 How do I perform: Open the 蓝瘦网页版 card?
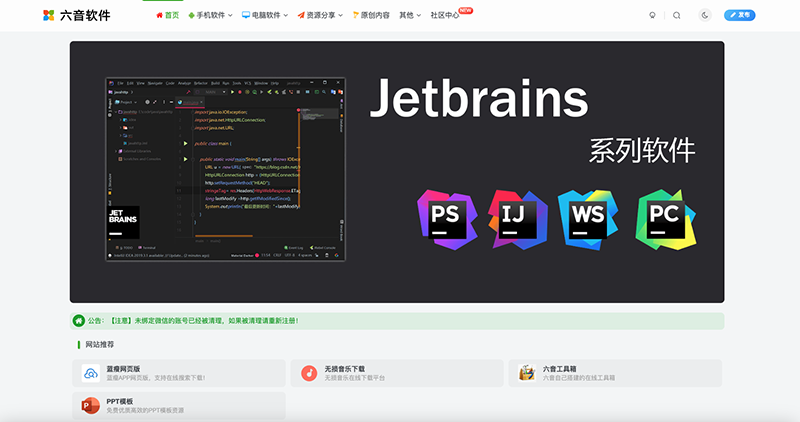click(x=179, y=373)
